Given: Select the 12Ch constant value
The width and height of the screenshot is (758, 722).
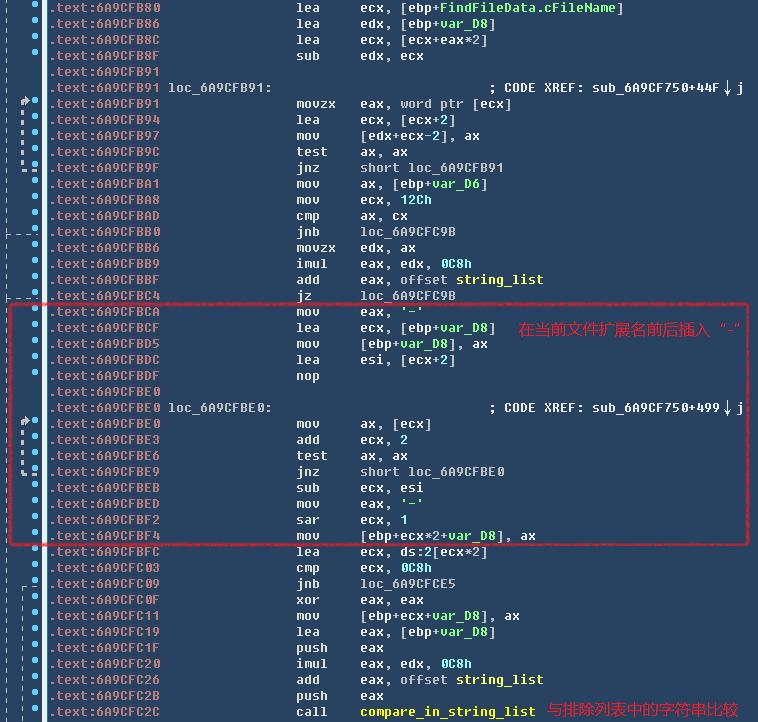Looking at the screenshot, I should coord(416,200).
